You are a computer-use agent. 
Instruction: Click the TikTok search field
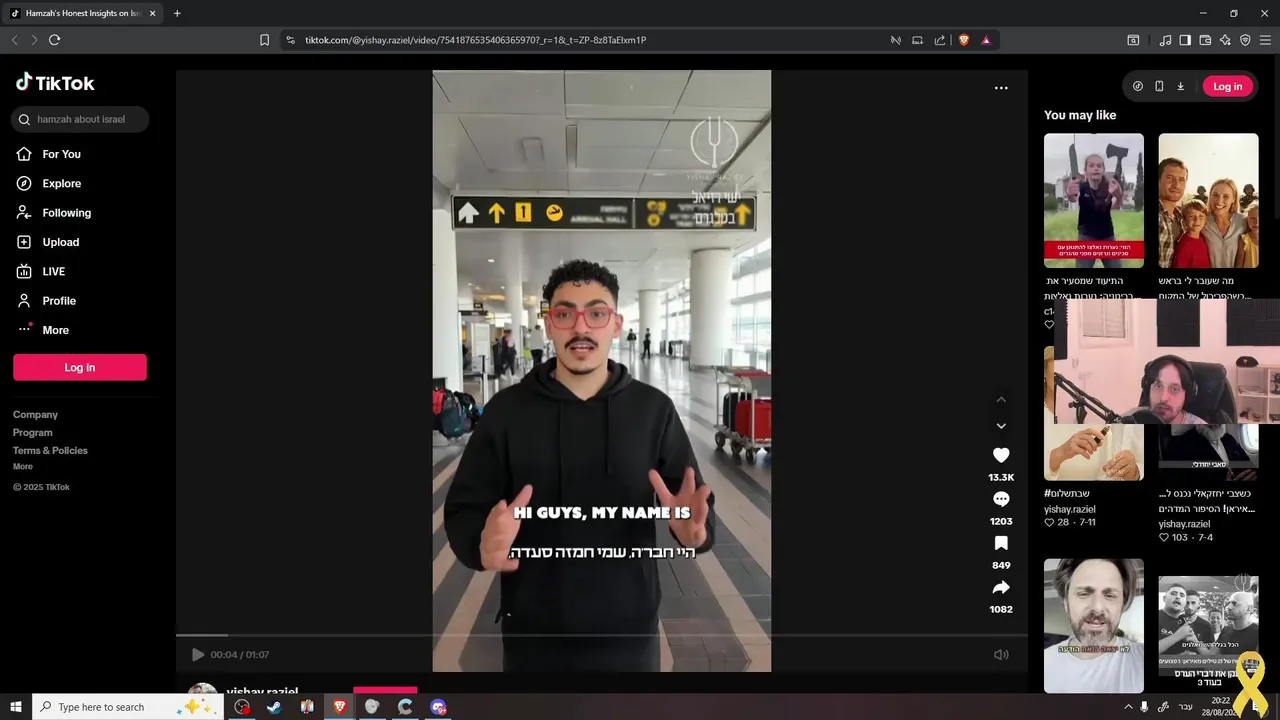(80, 119)
